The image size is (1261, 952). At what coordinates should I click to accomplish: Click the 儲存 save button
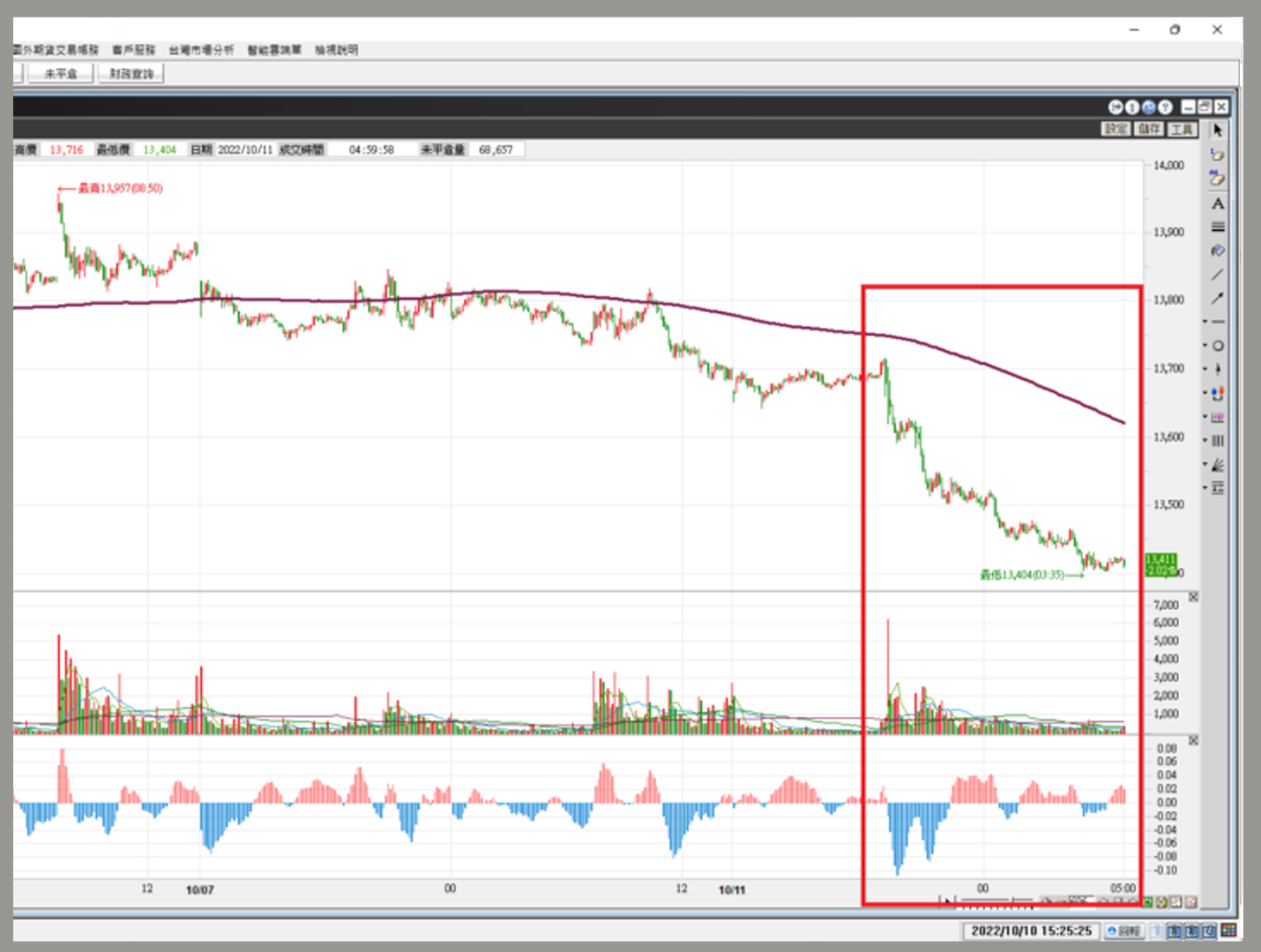1149,130
